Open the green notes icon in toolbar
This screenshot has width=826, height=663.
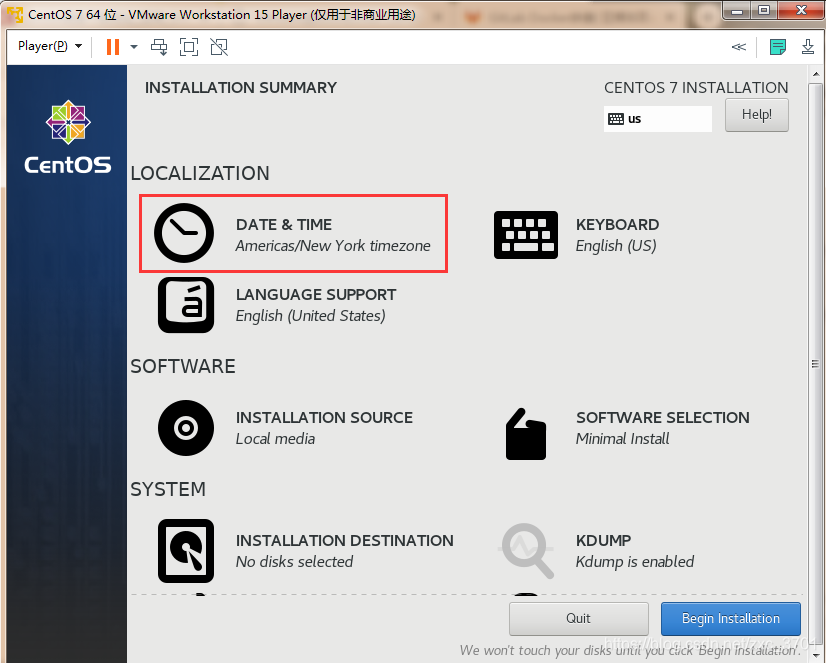[778, 47]
